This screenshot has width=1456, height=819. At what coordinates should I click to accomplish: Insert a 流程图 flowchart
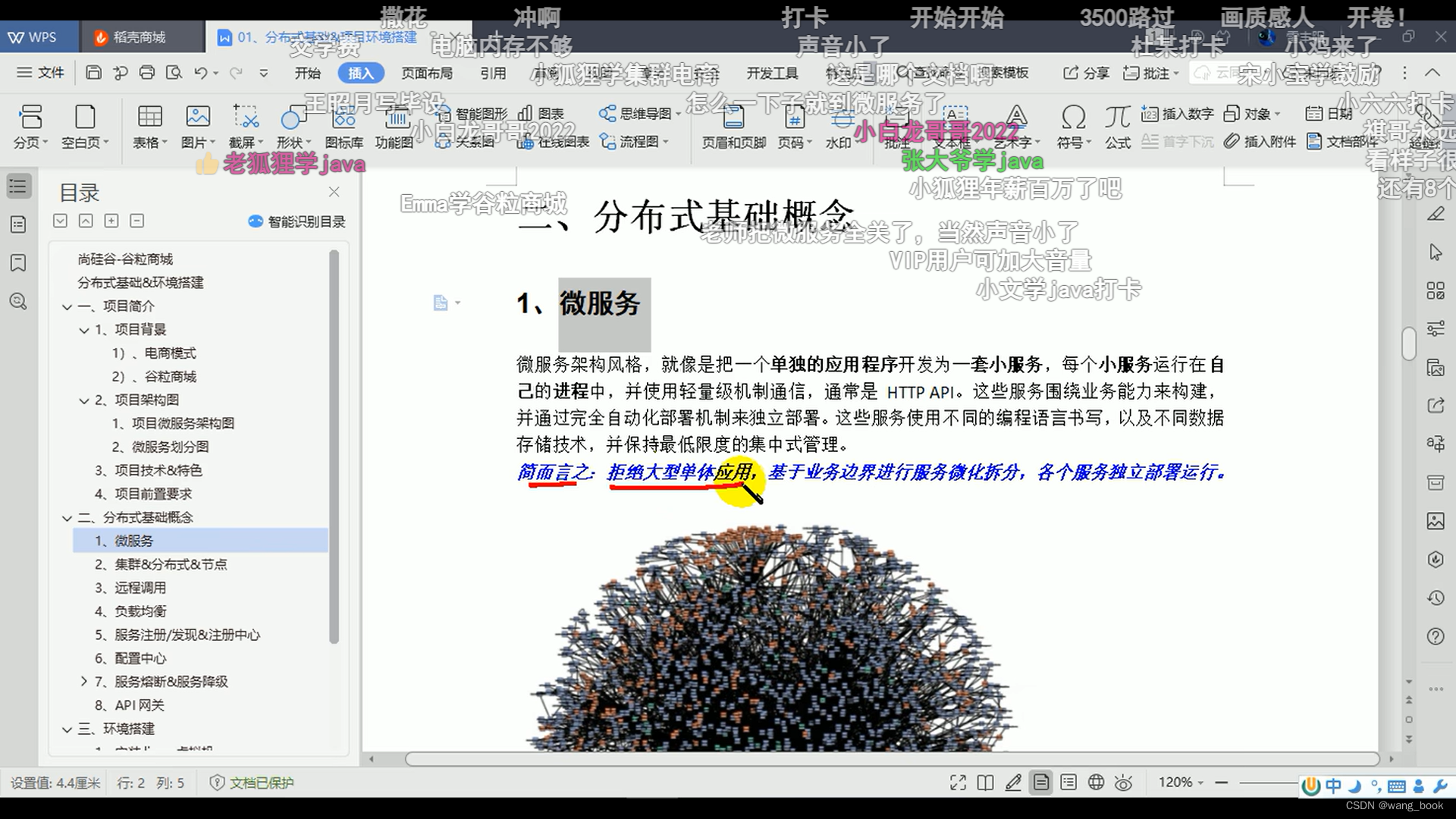[x=635, y=142]
